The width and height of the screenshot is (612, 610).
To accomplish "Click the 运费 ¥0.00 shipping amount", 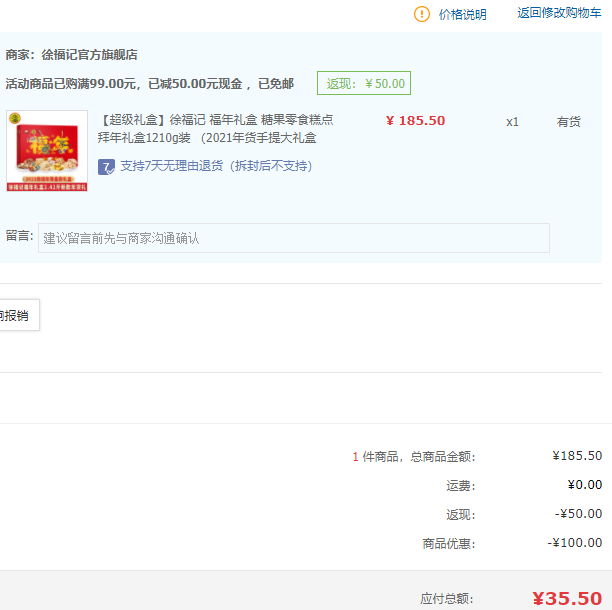I will click(x=584, y=485).
